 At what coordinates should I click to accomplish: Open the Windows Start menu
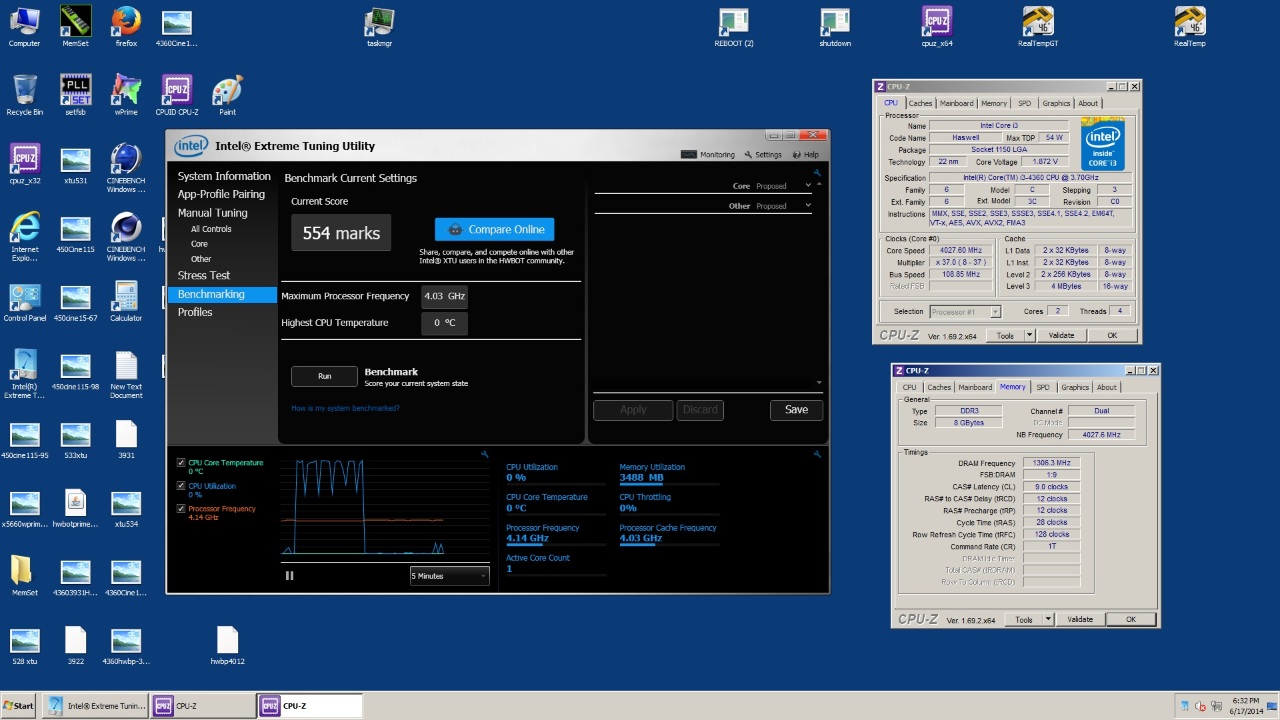point(18,706)
